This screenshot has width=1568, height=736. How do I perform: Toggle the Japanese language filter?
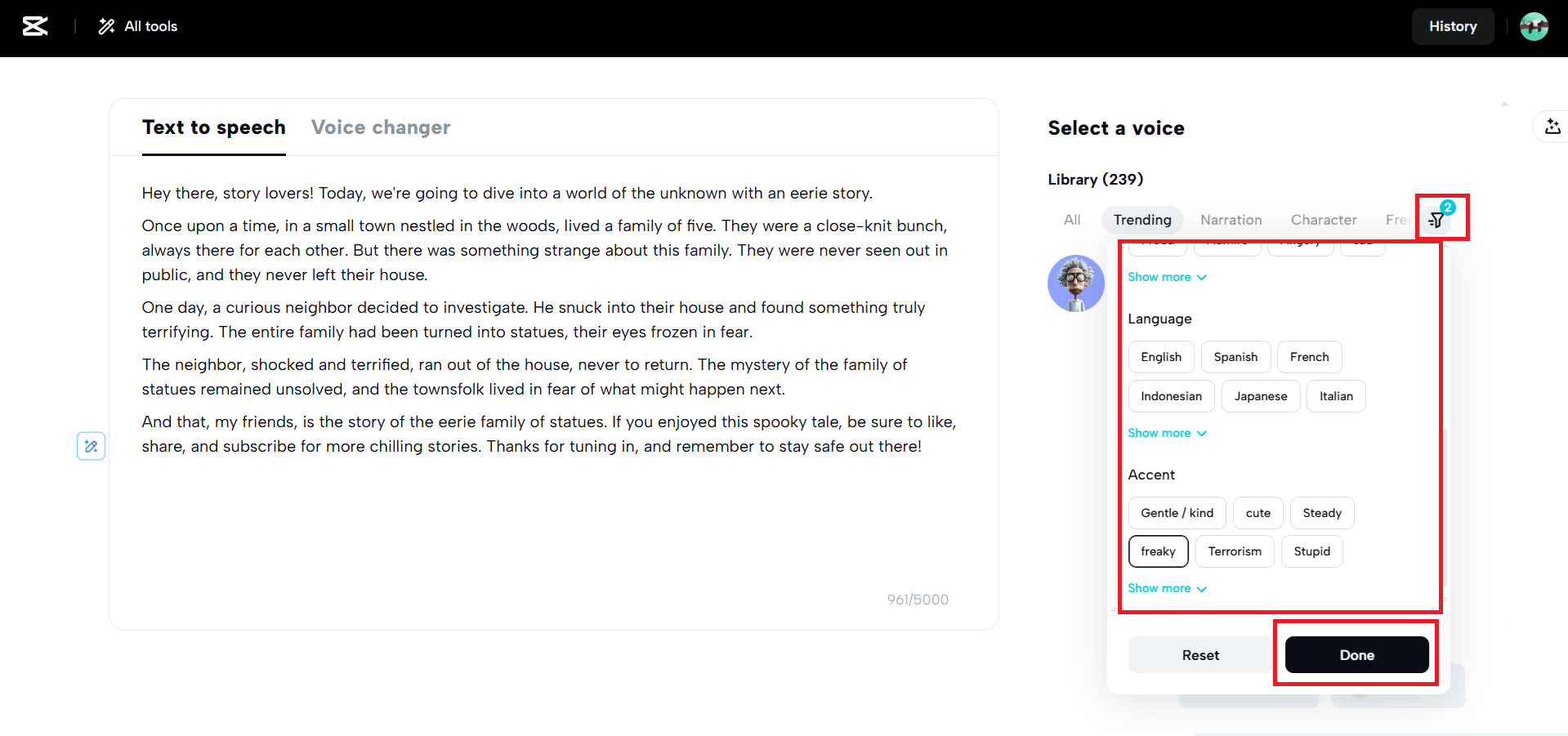[x=1260, y=396]
